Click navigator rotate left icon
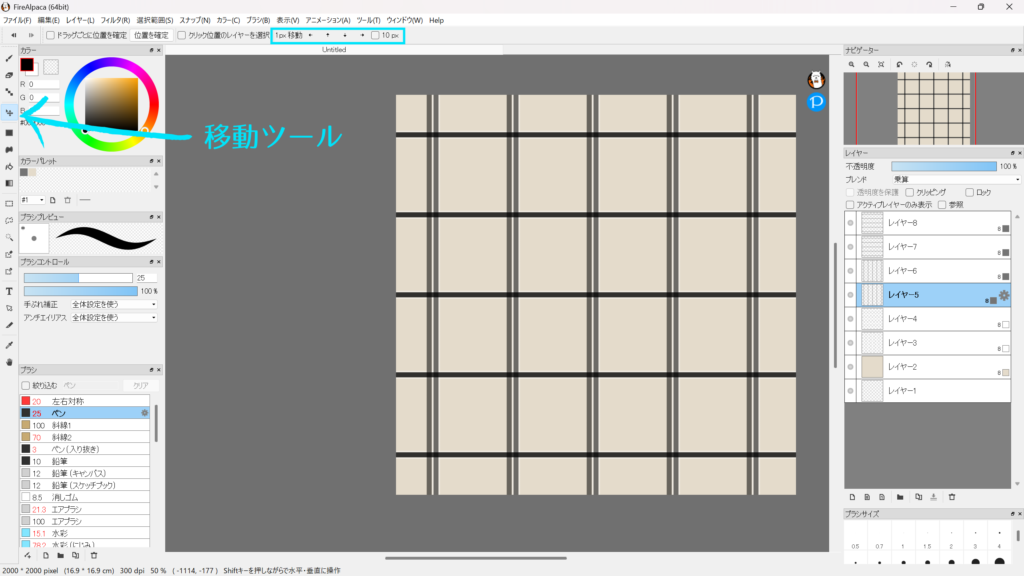Screen dimensions: 1024x576 (x=897, y=65)
